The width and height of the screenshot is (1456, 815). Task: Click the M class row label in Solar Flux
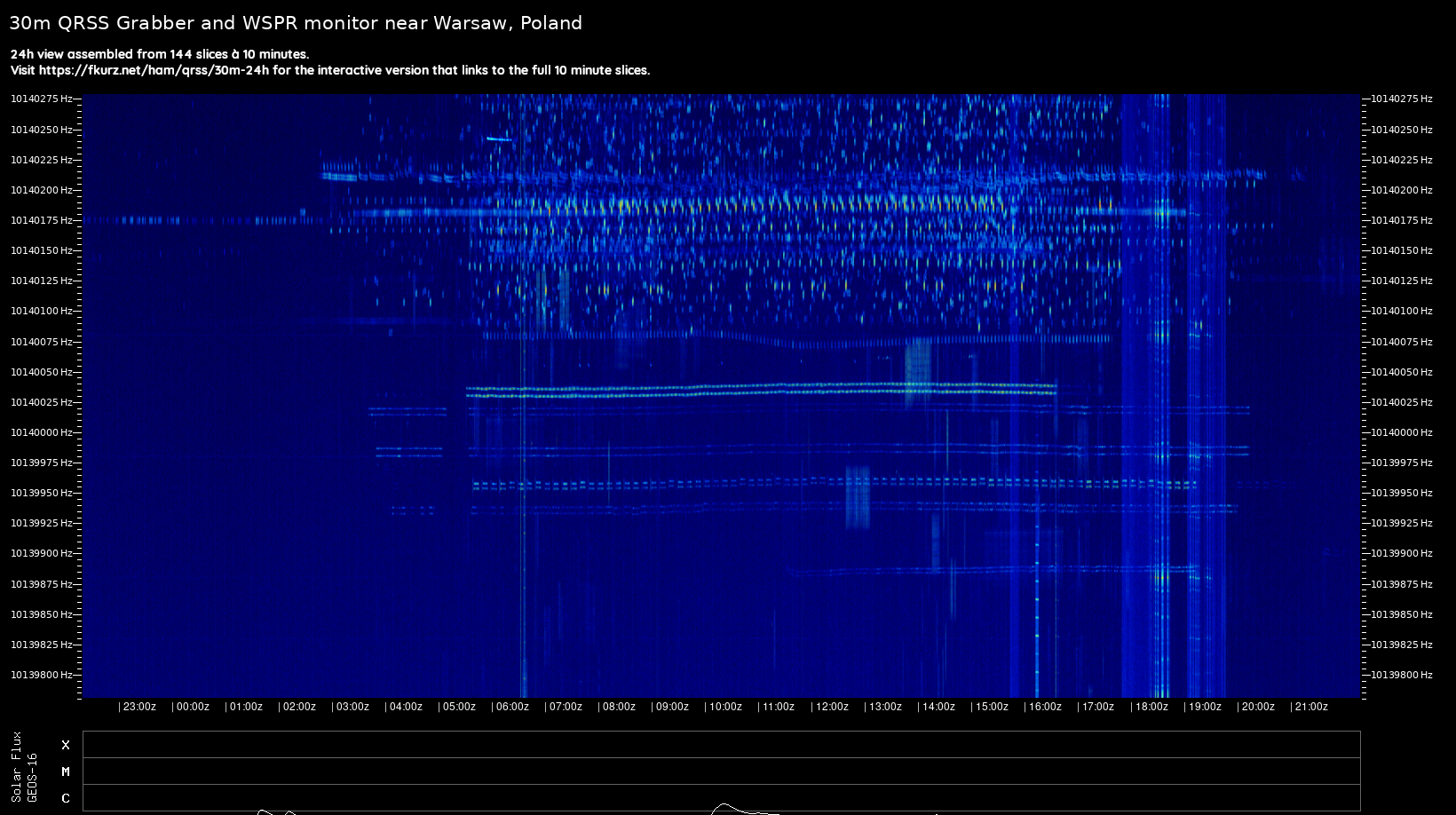tap(66, 771)
